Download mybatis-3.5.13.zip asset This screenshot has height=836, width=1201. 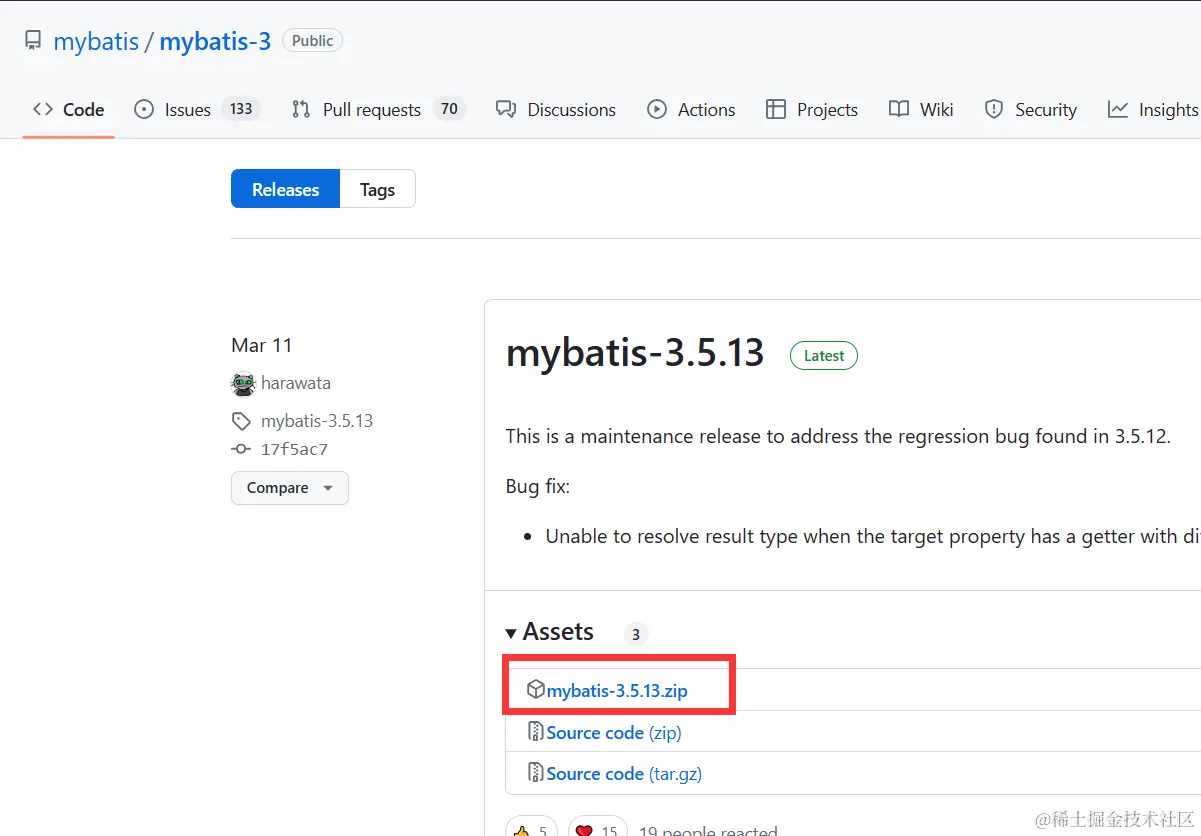coord(617,690)
